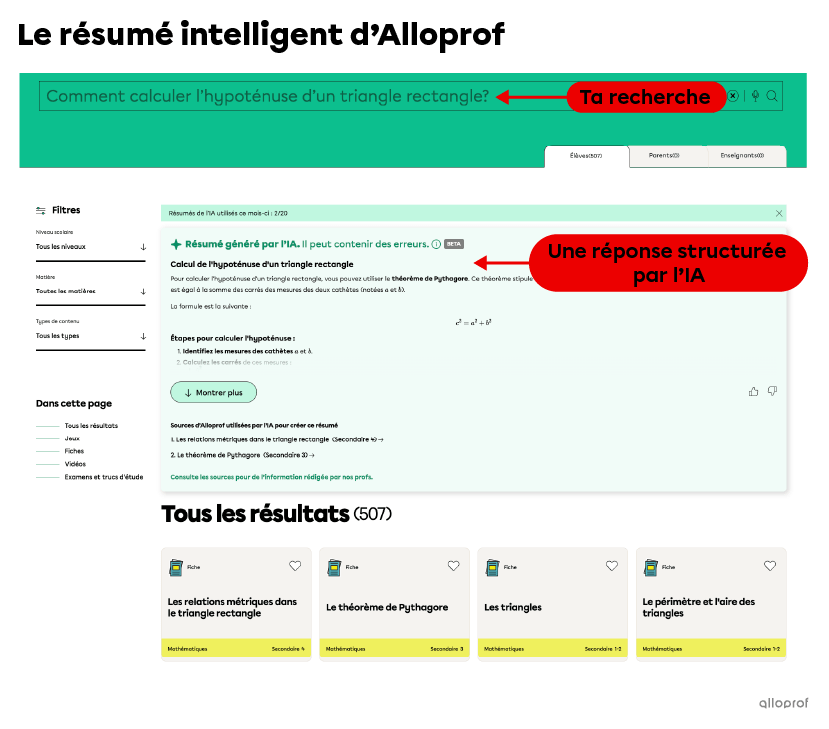Click the 'Tous les résultats (507)' heading
Viewport: 829px width, 729px height.
[x=277, y=514]
